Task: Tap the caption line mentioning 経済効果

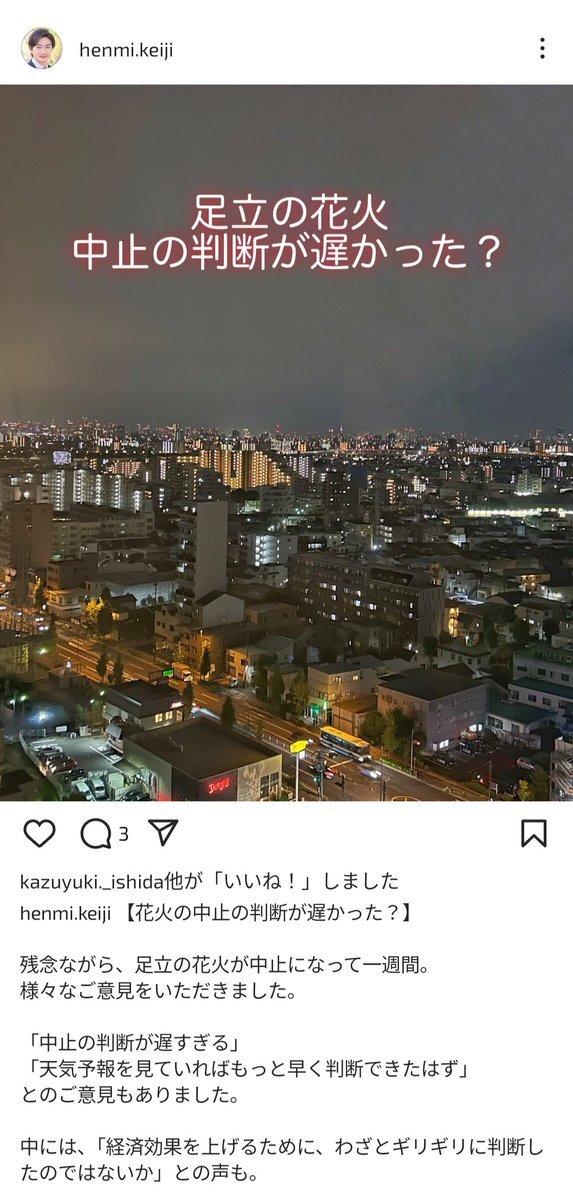Action: [x=282, y=1148]
